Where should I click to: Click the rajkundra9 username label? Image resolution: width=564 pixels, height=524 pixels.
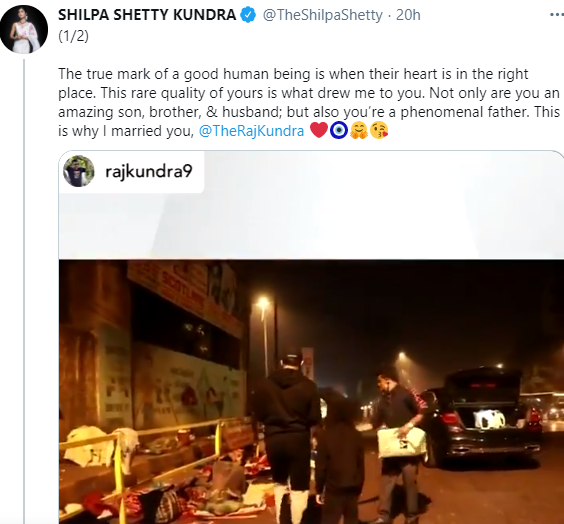(x=149, y=172)
